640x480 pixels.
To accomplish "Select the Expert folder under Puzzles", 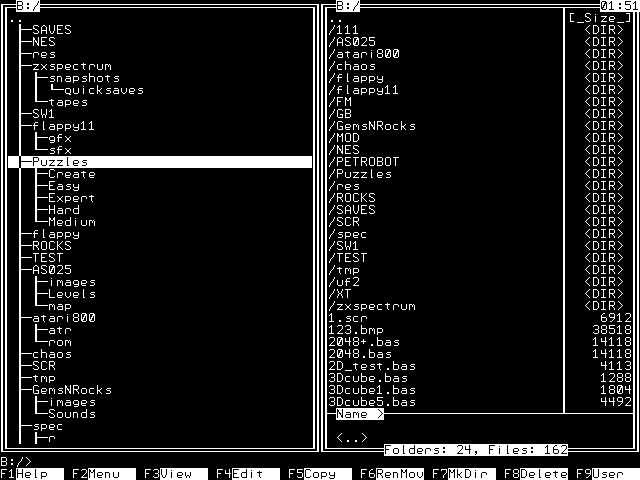I will pyautogui.click(x=72, y=198).
